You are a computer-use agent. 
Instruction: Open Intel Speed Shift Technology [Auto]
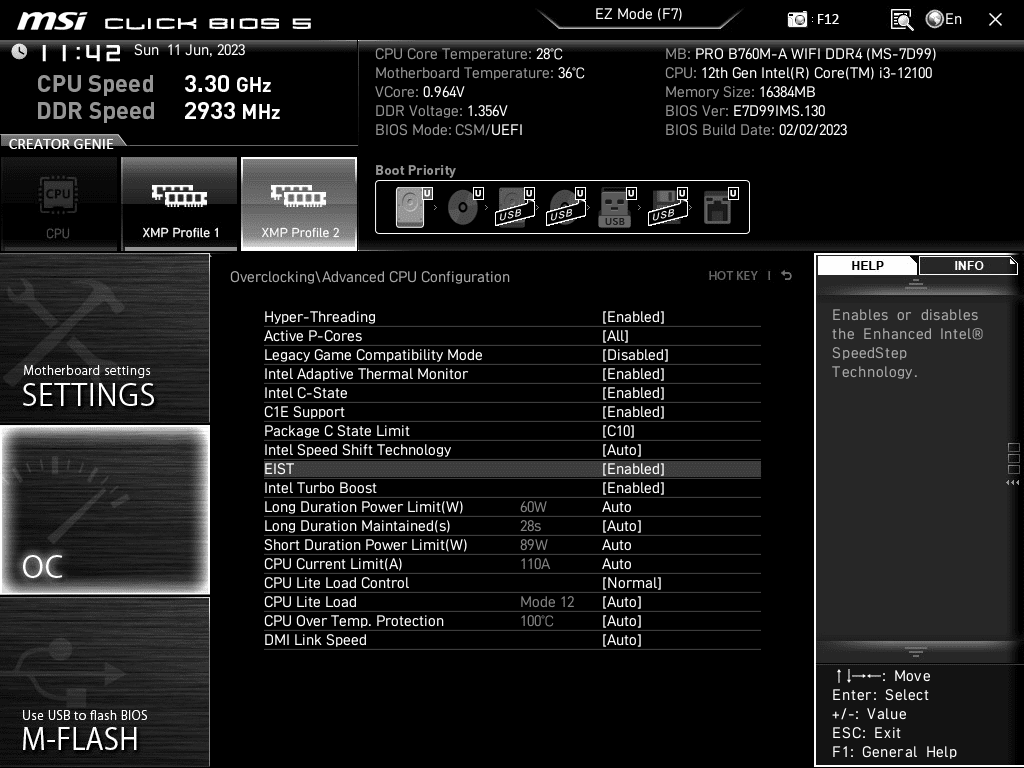coord(622,449)
